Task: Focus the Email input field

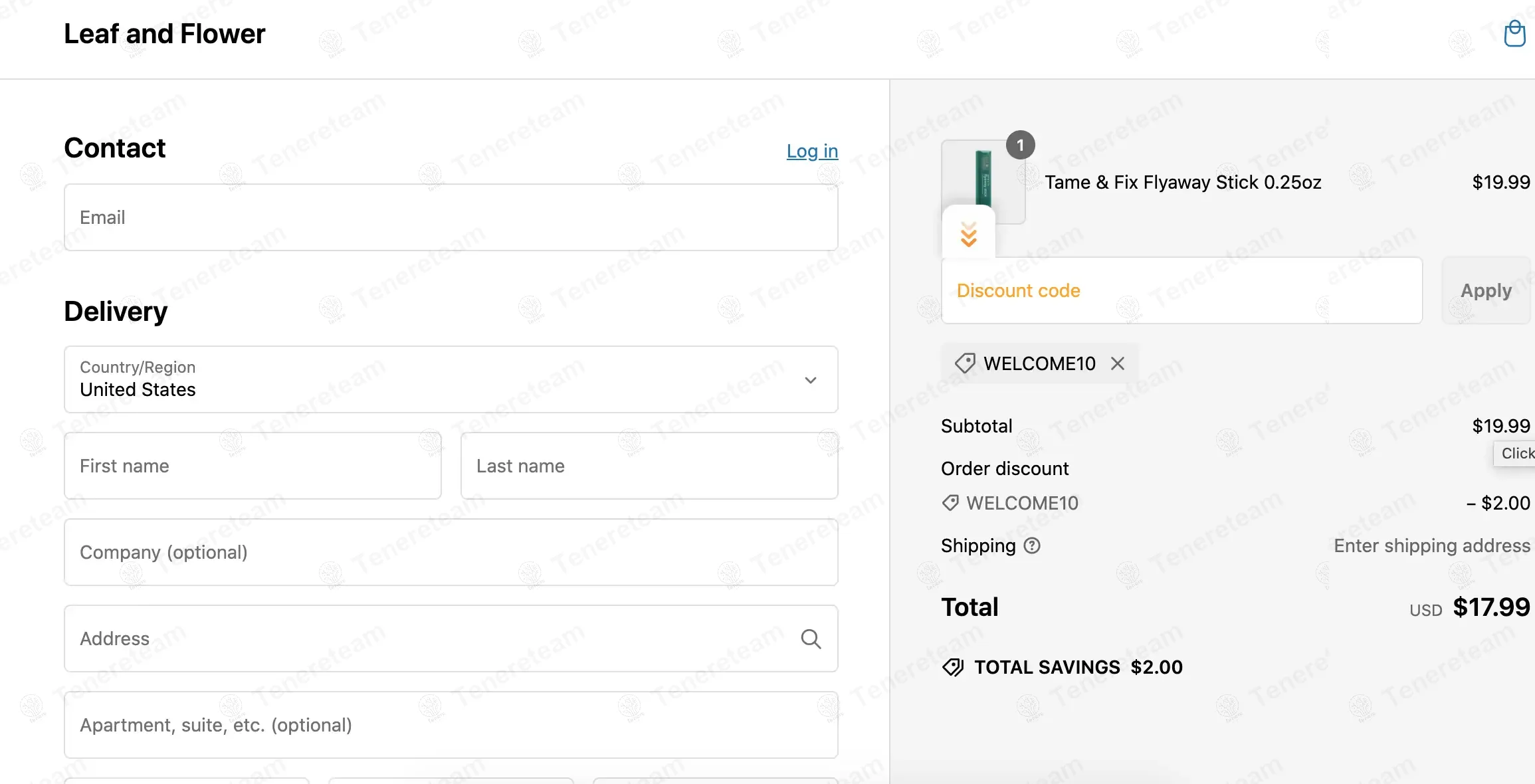Action: 451,217
